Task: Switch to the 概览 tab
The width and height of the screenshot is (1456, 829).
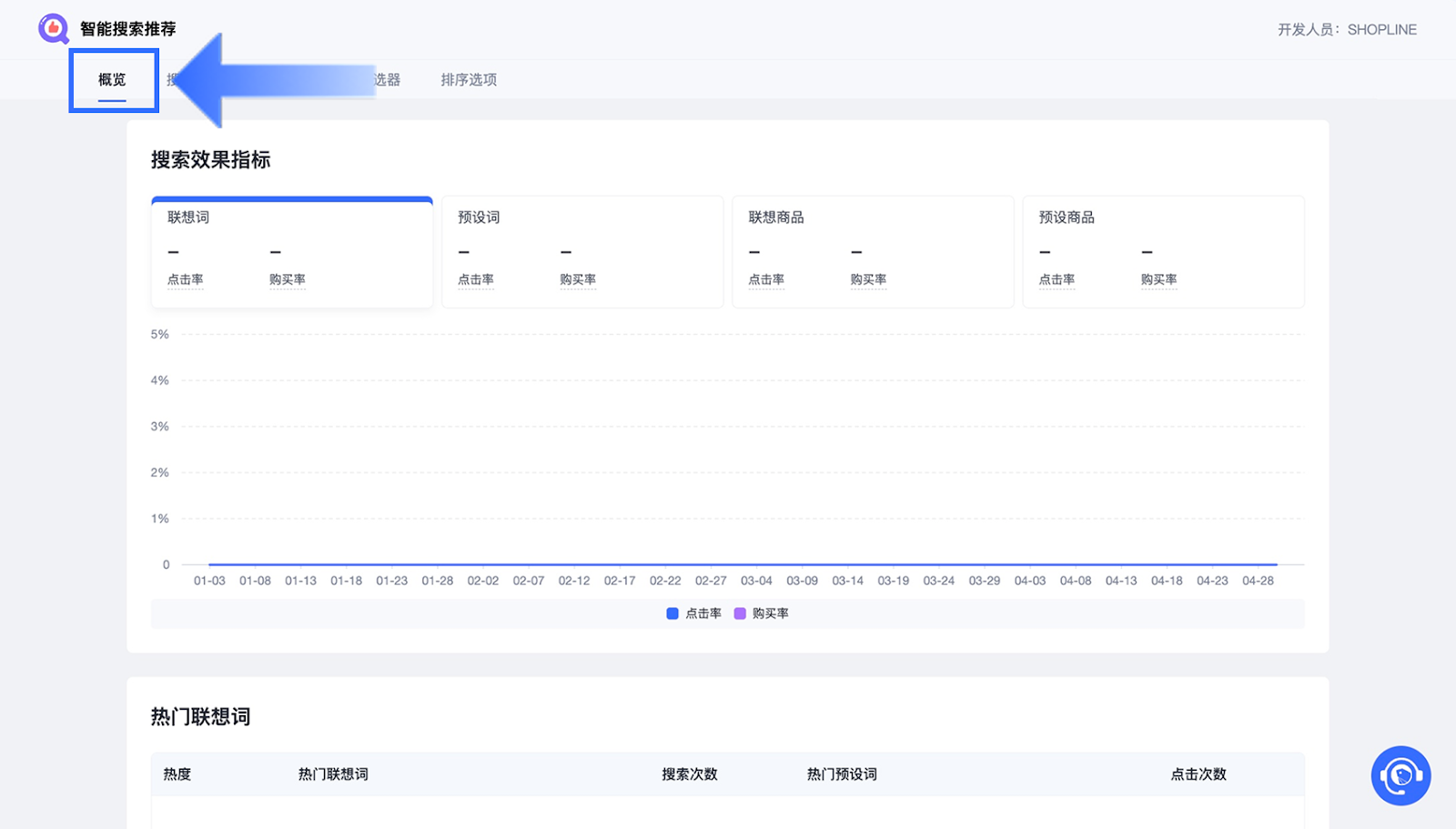Action: coord(112,80)
